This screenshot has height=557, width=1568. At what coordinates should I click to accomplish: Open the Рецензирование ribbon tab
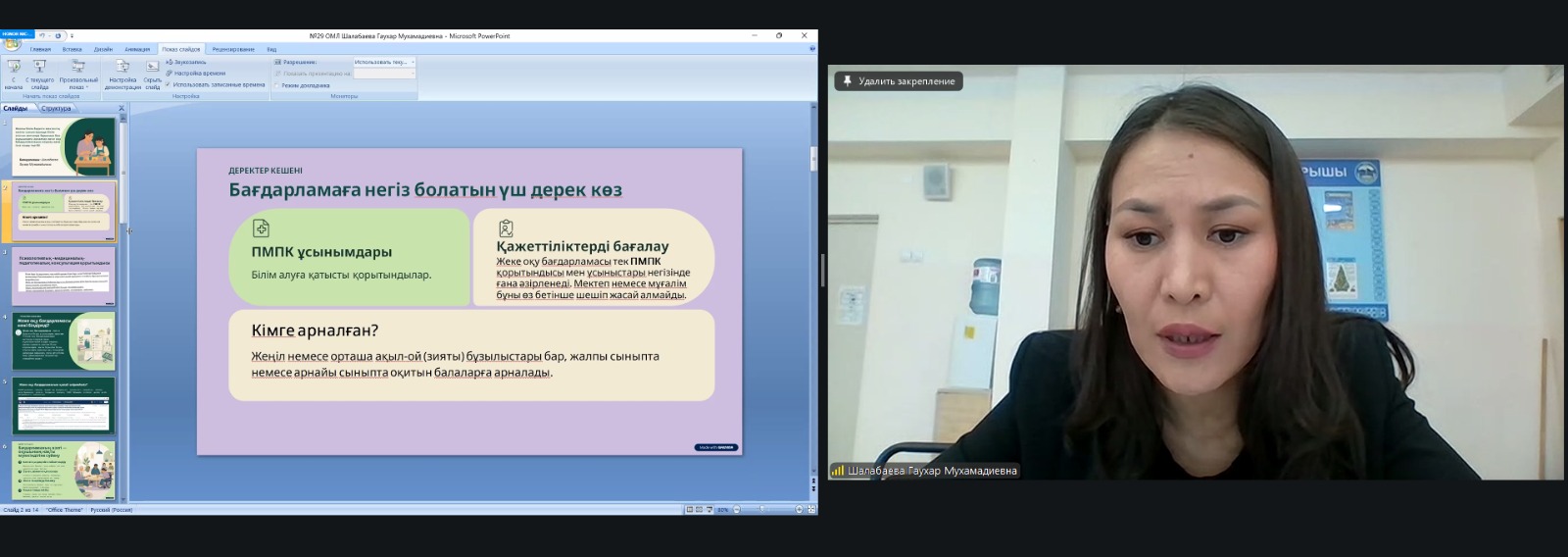233,49
